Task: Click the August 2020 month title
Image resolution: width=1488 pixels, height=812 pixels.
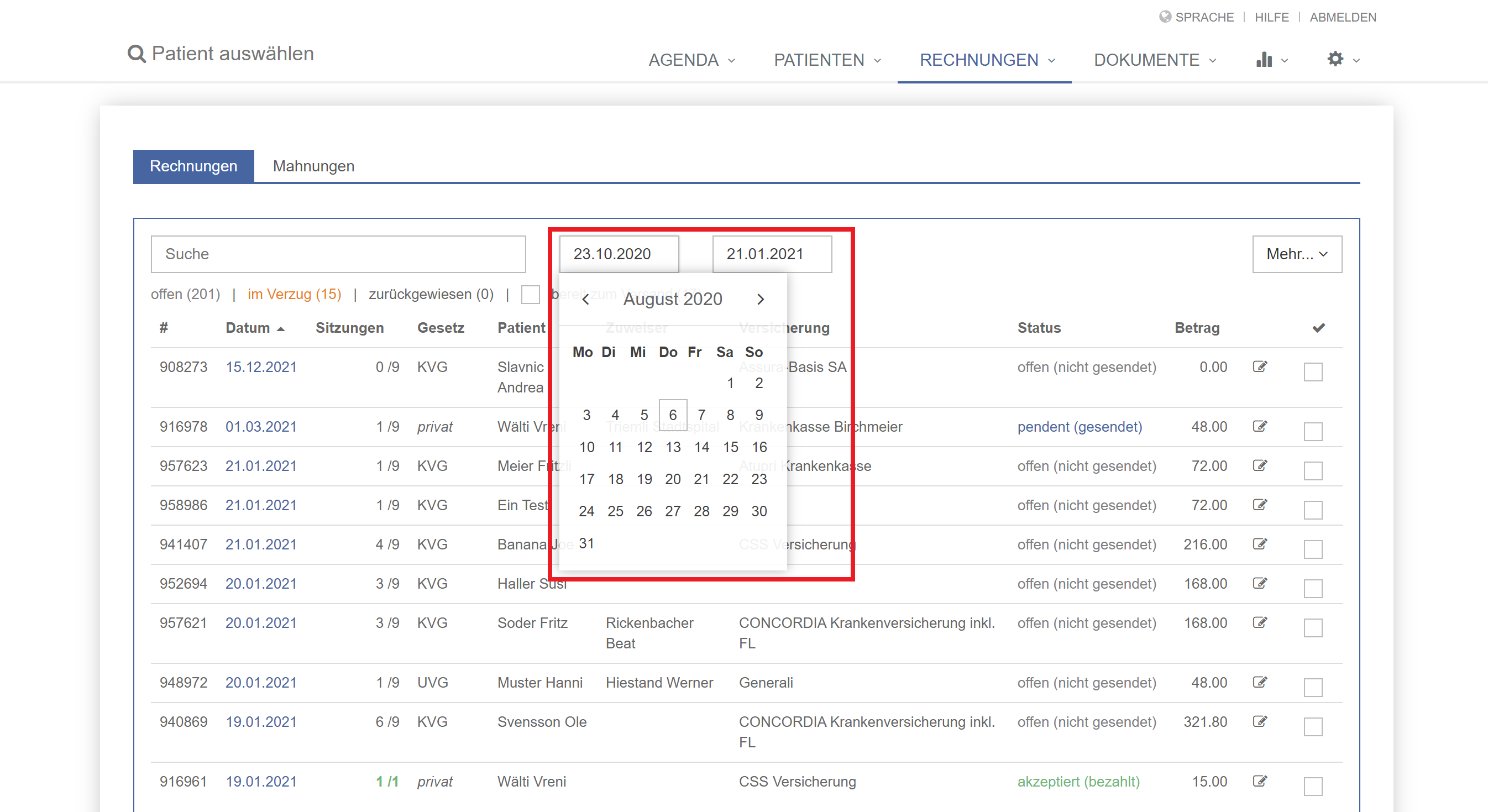Action: [673, 299]
